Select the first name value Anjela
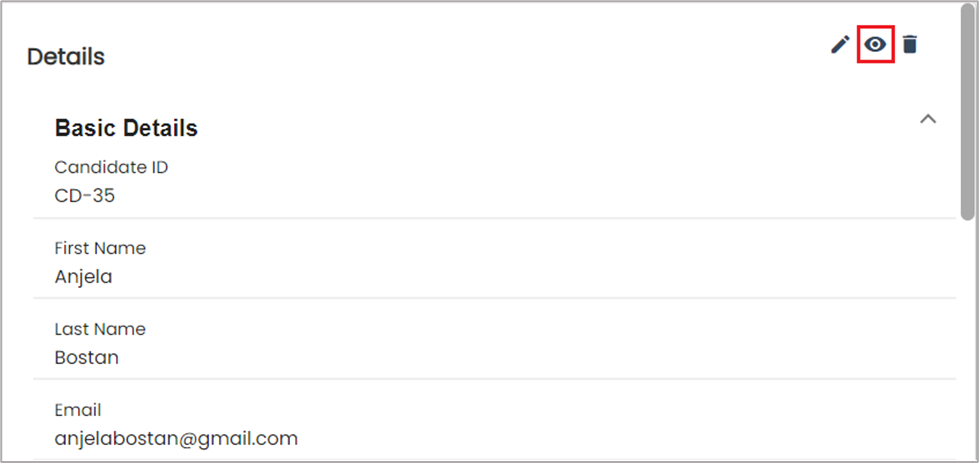The image size is (979, 463). coord(83,277)
